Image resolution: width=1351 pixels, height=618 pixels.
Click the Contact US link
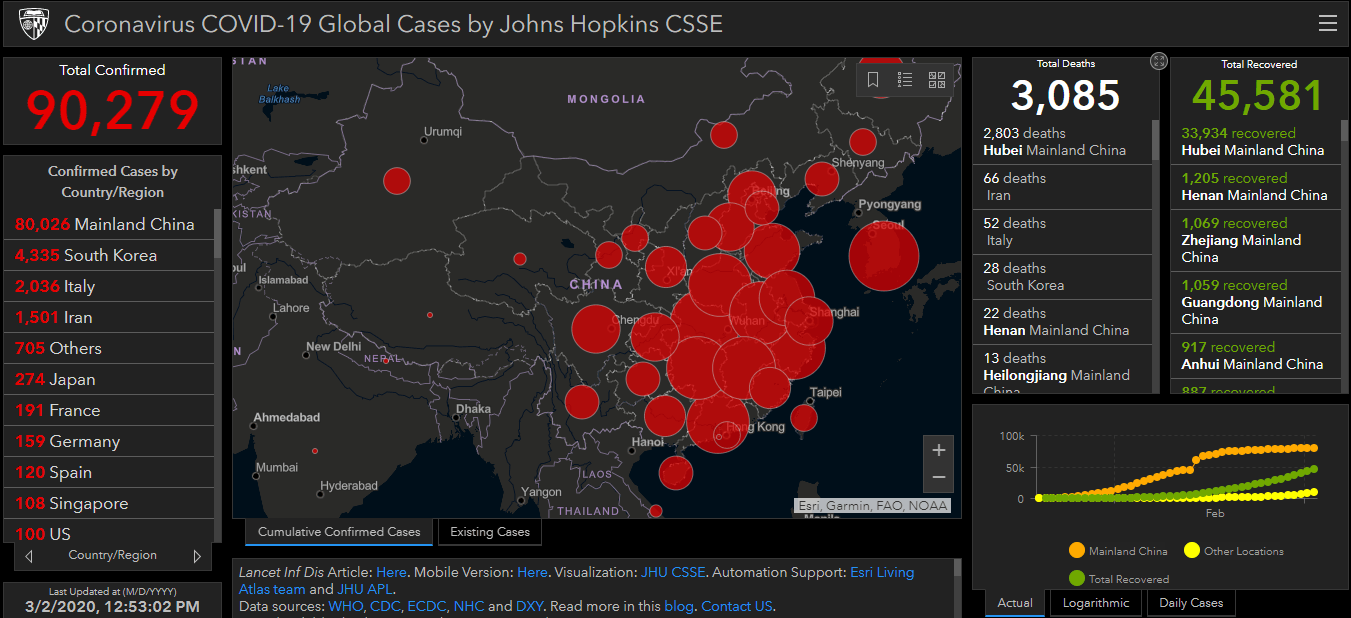[737, 607]
